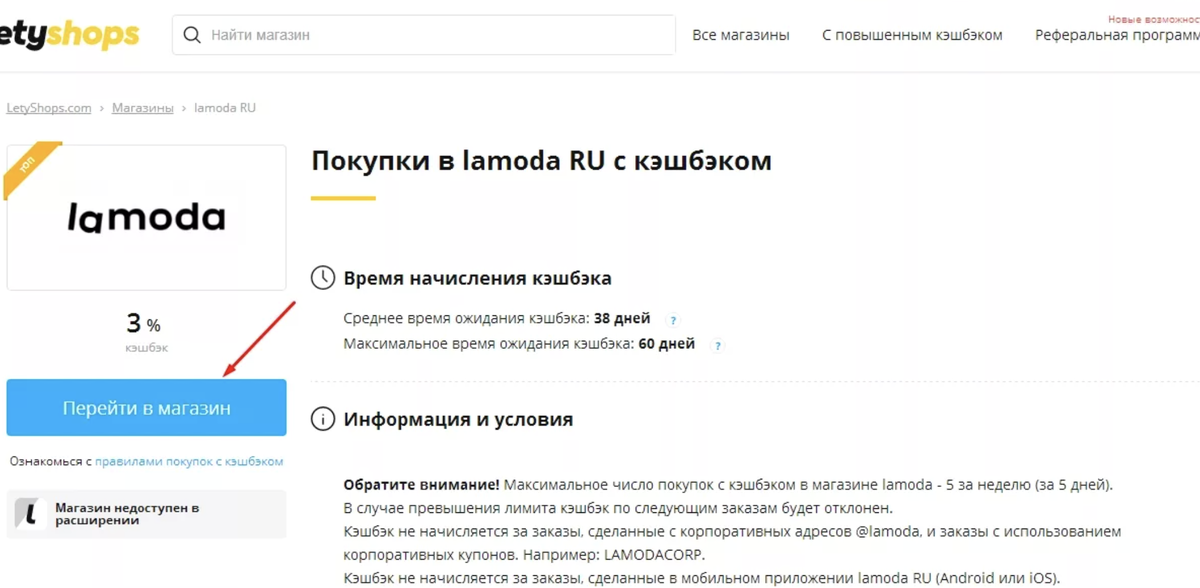The height and width of the screenshot is (588, 1200).
Task: Click help icon next to '38 дней'
Action: [x=673, y=320]
